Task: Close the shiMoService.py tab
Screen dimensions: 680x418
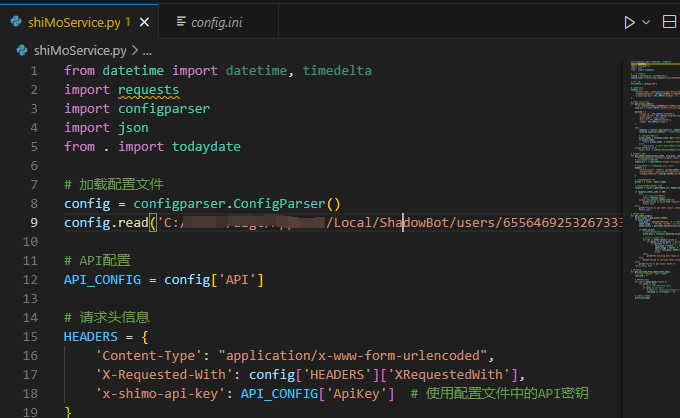Action: click(x=146, y=21)
